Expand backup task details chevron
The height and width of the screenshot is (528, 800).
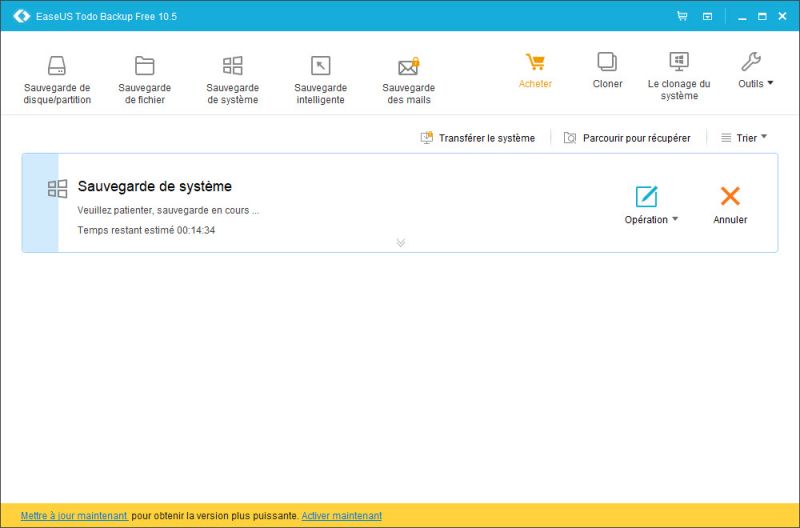[x=401, y=242]
